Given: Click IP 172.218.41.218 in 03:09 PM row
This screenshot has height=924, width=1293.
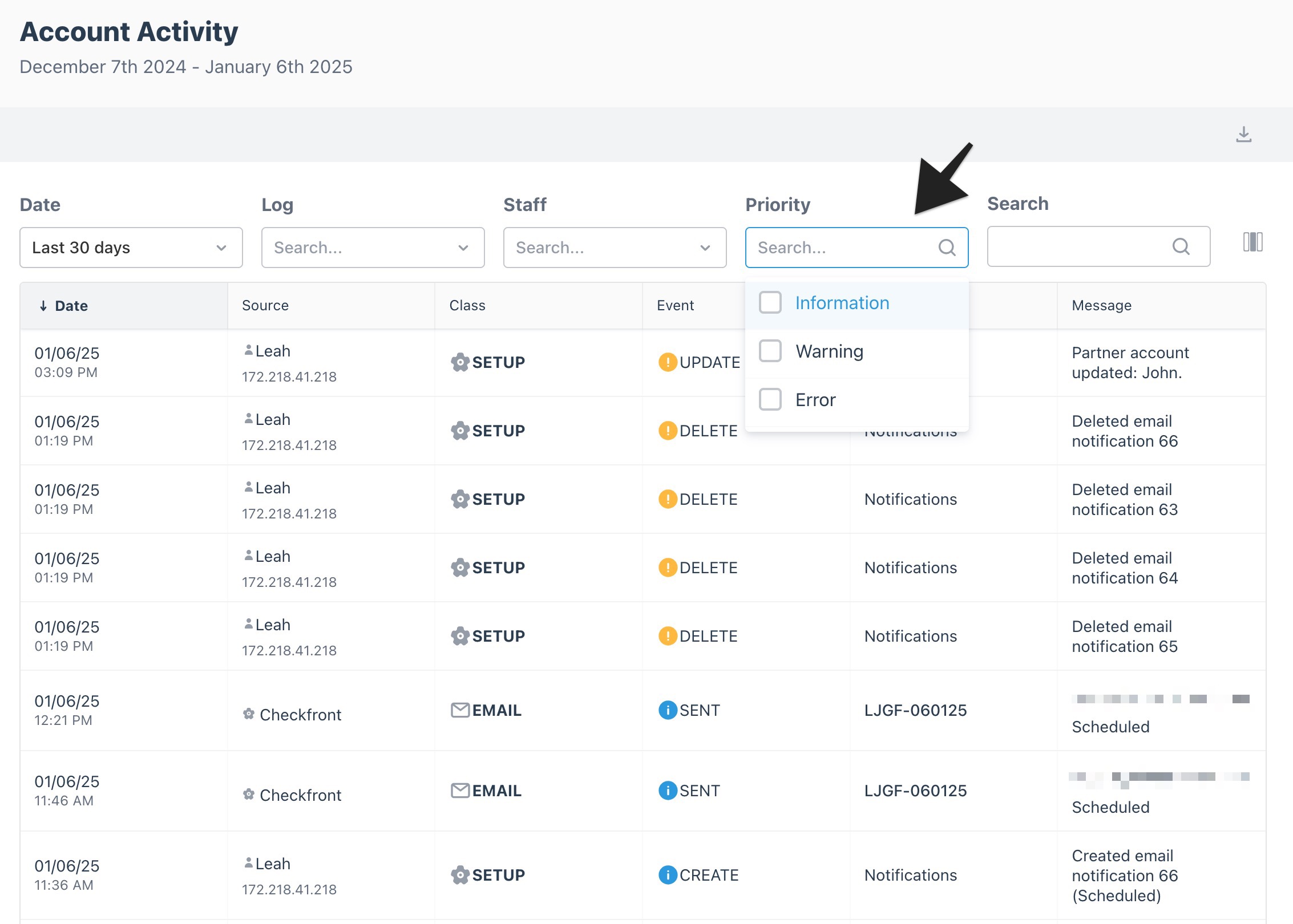Looking at the screenshot, I should click(x=289, y=376).
